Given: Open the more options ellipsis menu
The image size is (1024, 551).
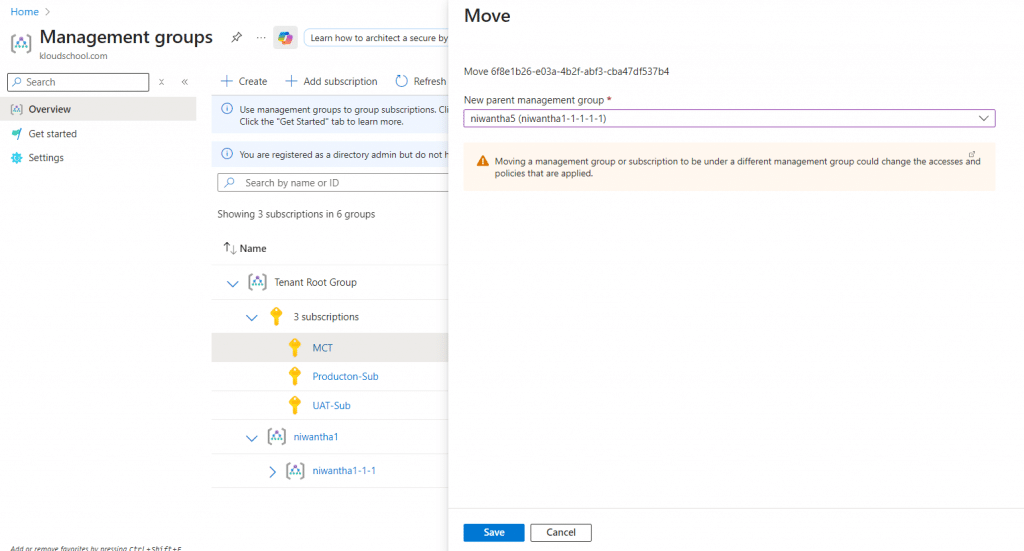Looking at the screenshot, I should point(261,38).
